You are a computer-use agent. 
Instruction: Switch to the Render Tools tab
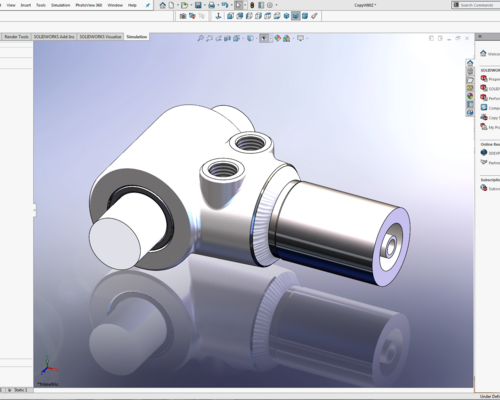16,37
